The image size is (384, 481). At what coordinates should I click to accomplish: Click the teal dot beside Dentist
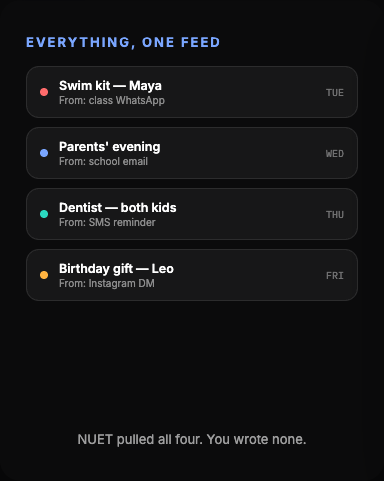click(x=44, y=214)
